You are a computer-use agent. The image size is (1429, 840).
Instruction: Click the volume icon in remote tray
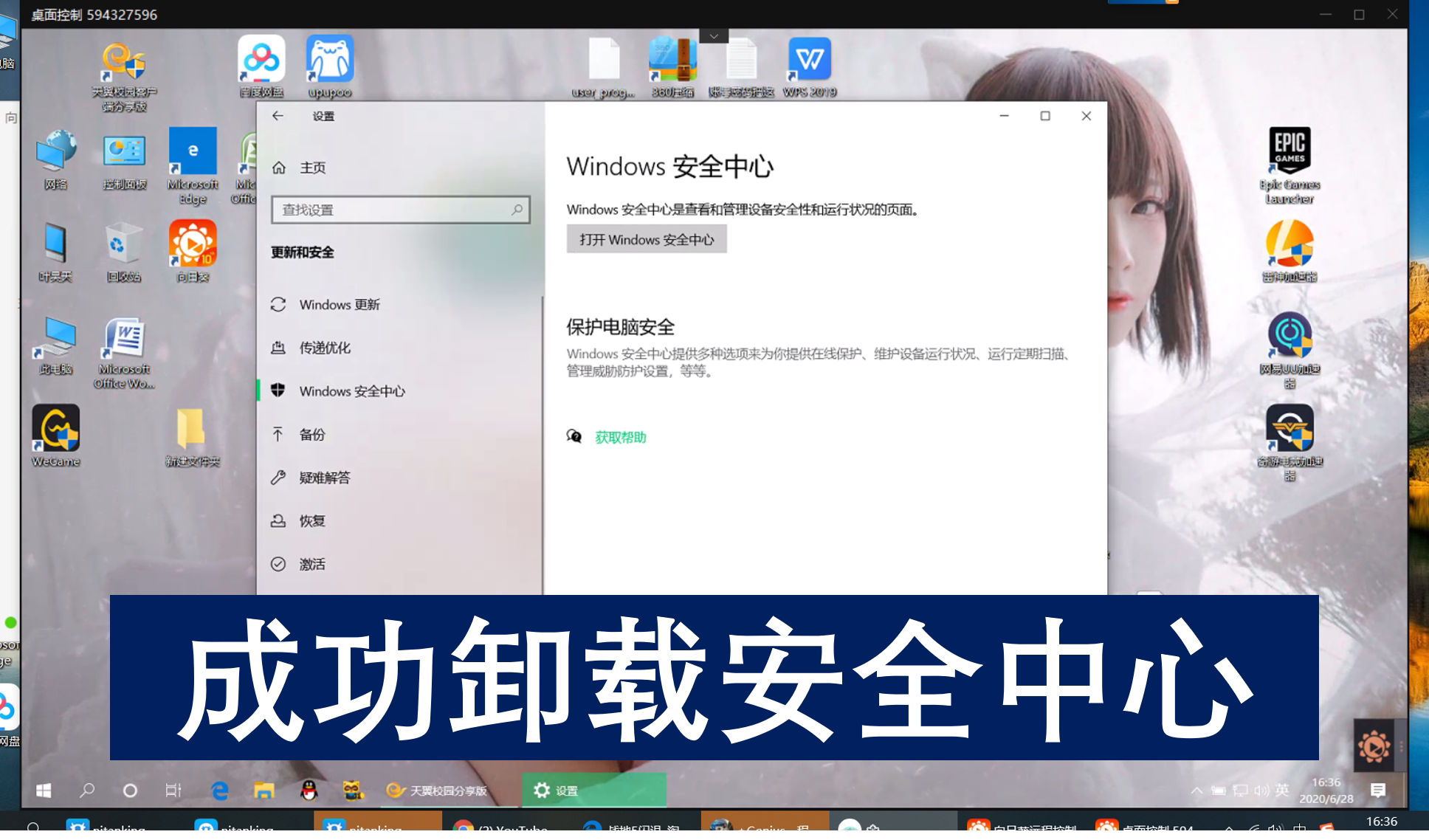pyautogui.click(x=1262, y=791)
